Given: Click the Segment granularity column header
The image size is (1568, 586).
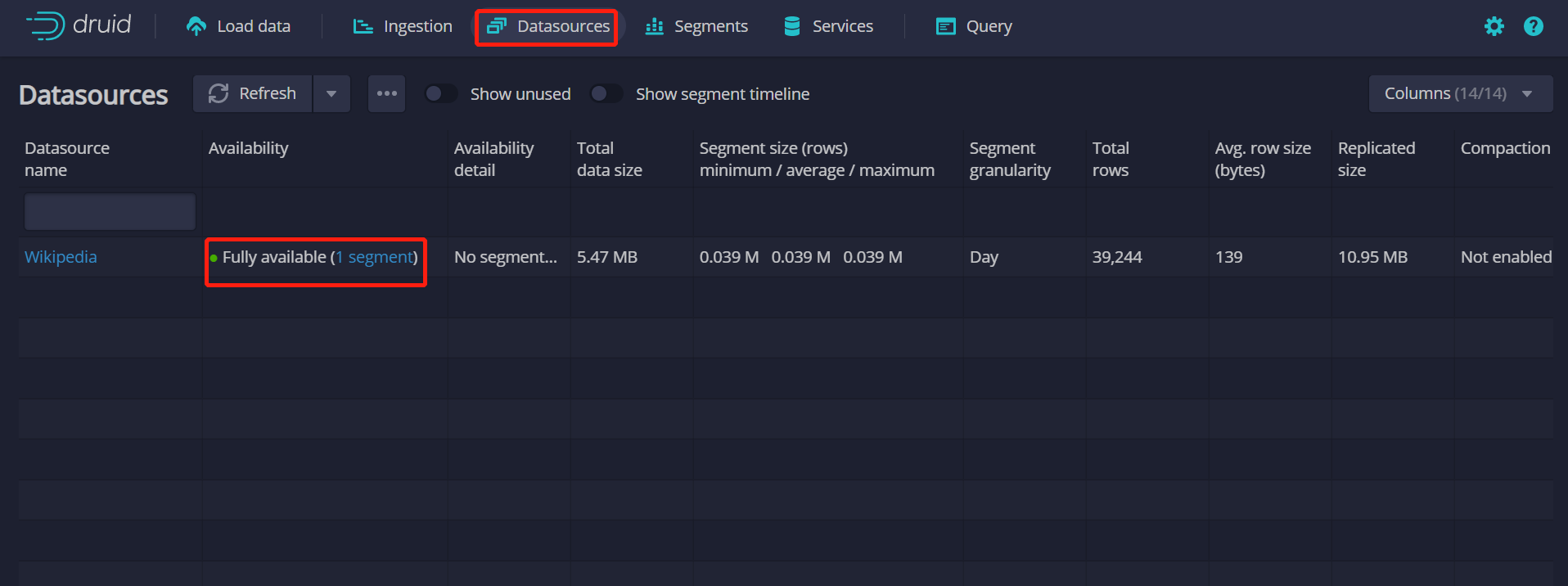Looking at the screenshot, I should [1025, 159].
